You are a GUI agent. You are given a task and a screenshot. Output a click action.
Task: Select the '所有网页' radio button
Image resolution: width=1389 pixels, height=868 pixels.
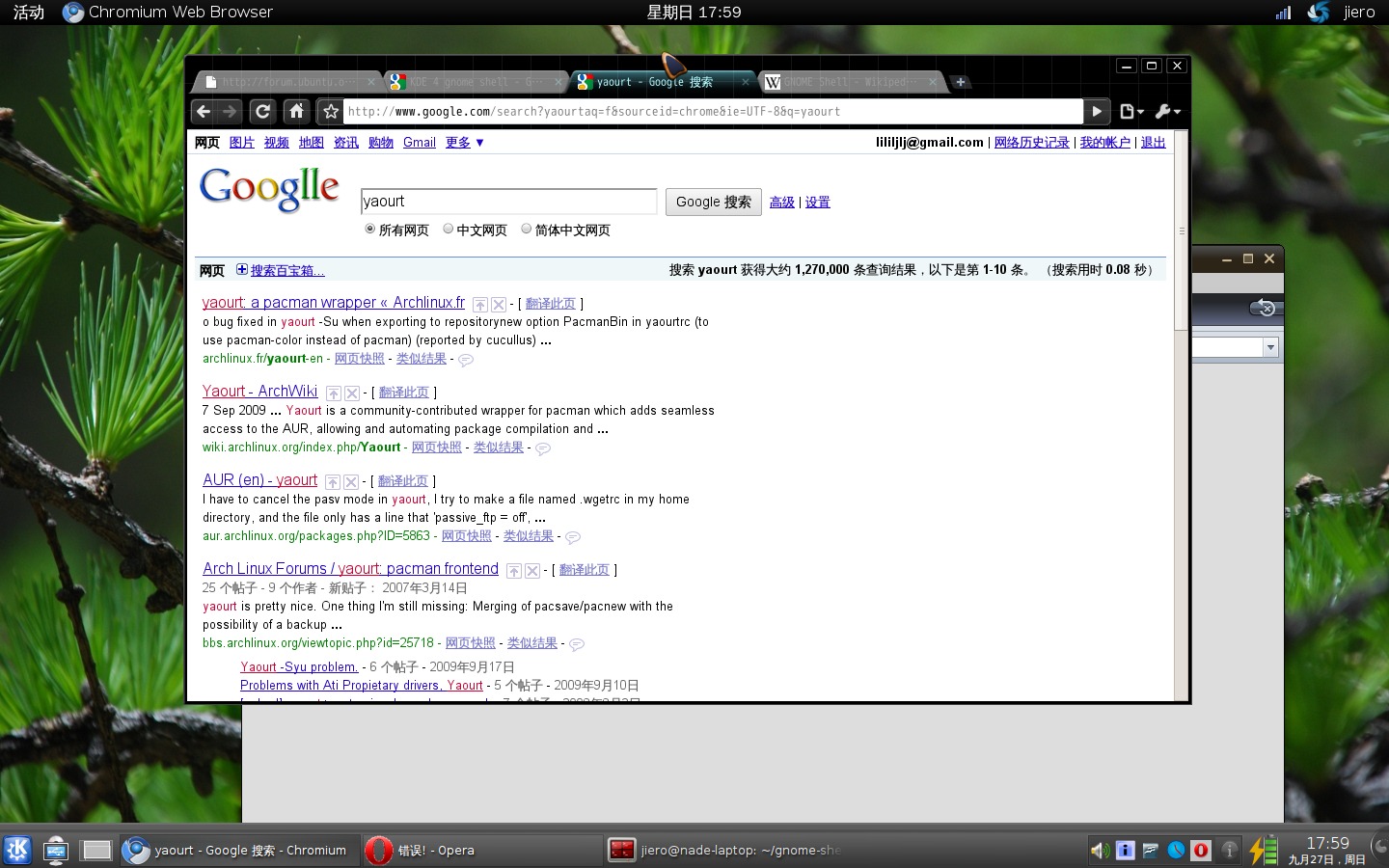[x=369, y=229]
